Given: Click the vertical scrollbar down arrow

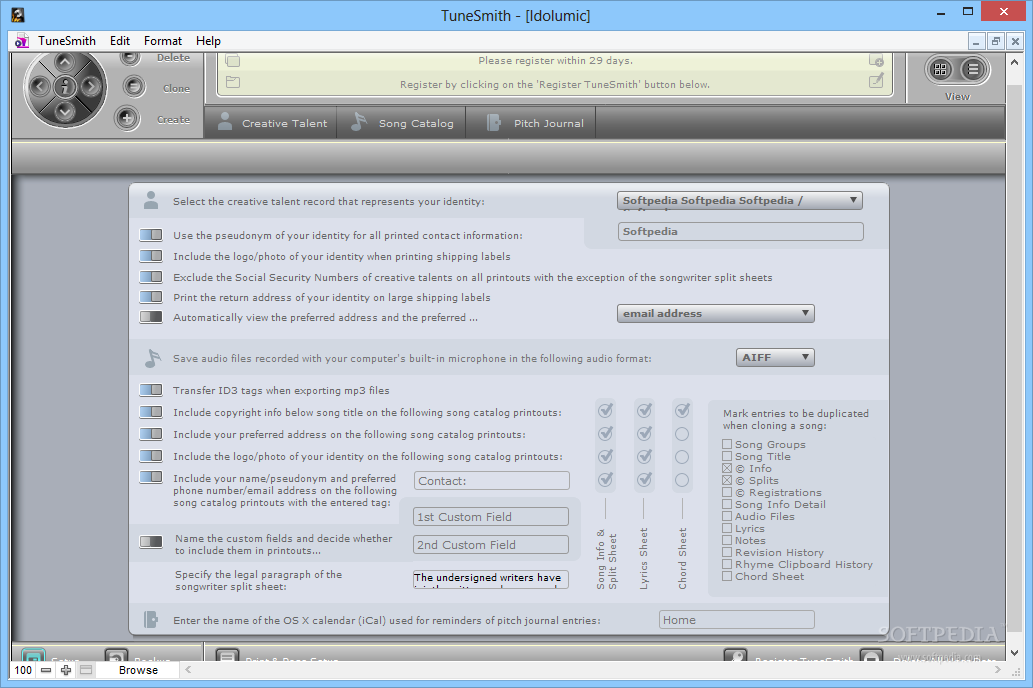Looking at the screenshot, I should pyautogui.click(x=1015, y=652).
